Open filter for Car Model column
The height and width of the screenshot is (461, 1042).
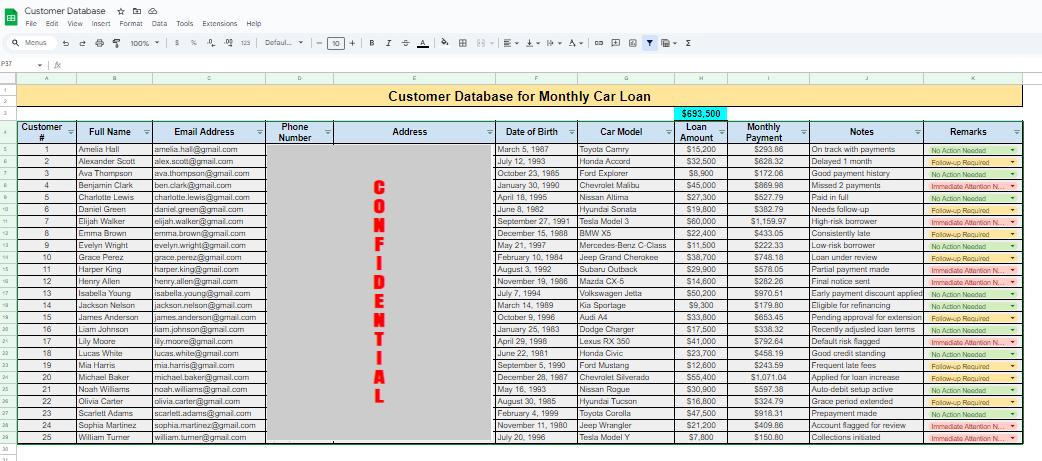669,132
